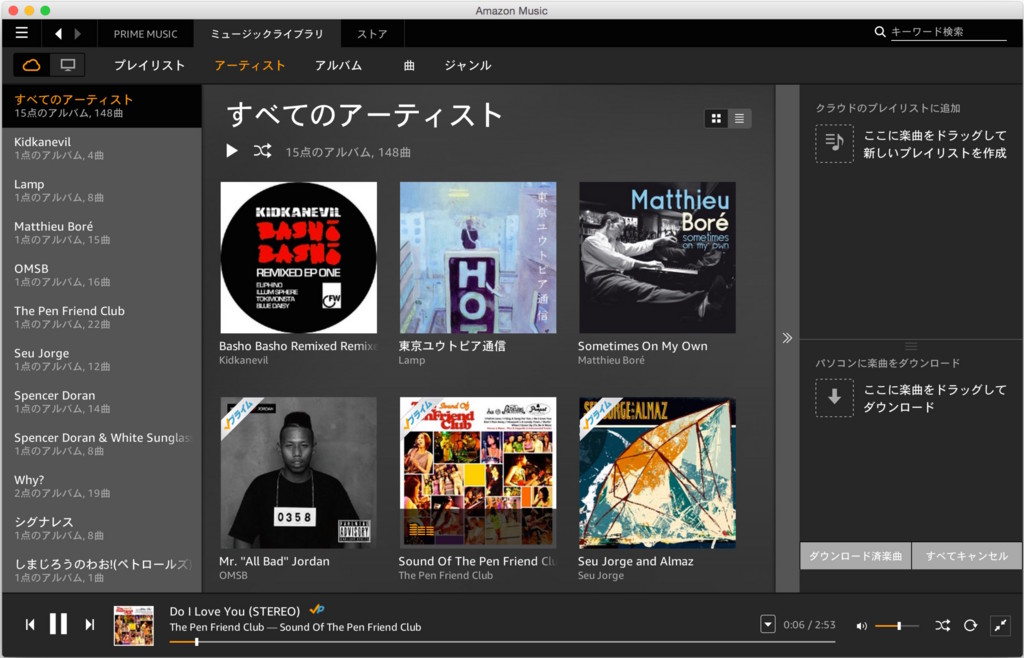1024x658 pixels.
Task: Click the song progress bar
Action: (502, 642)
